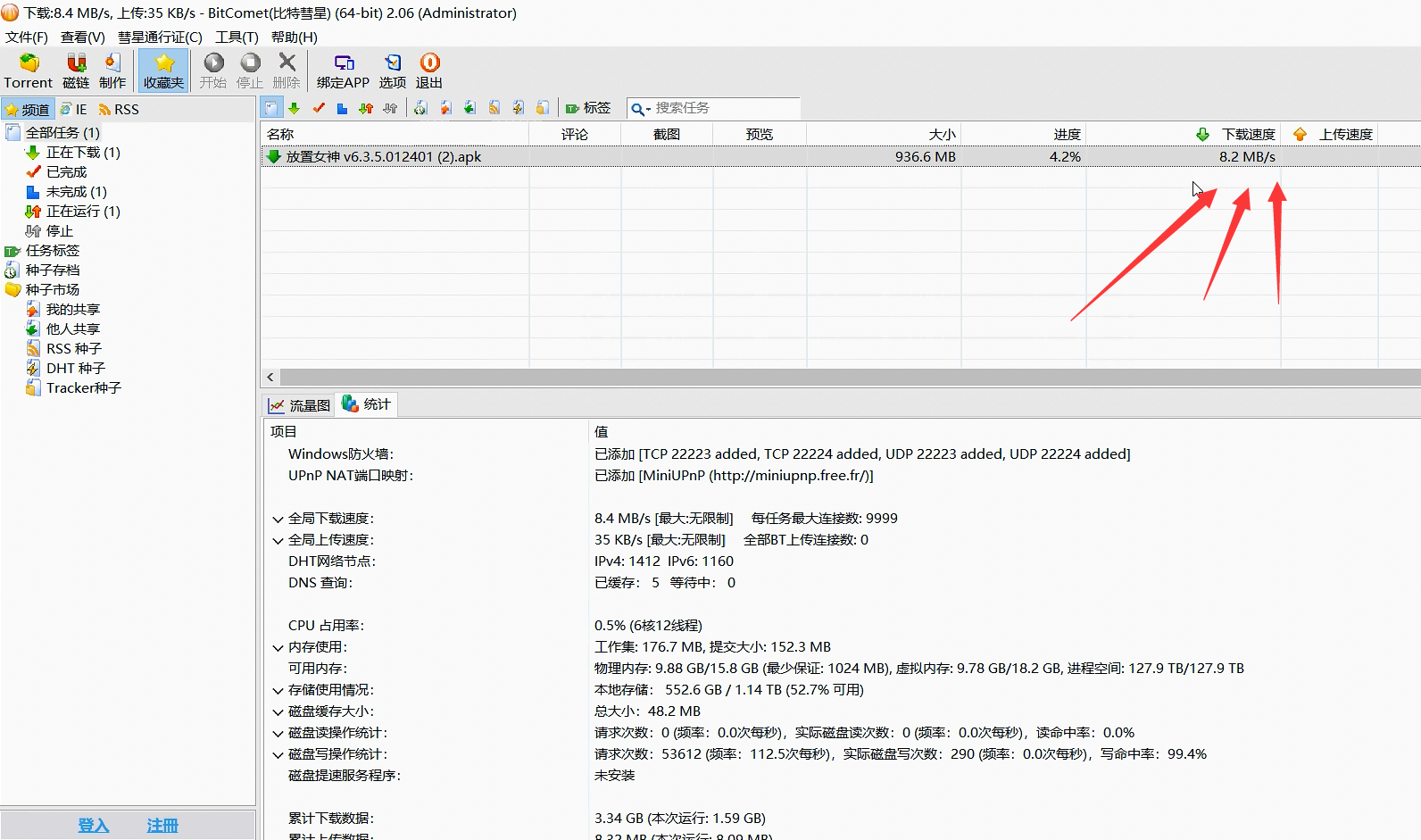This screenshot has width=1421, height=840.
Task: Select 我的共享 tree item
Action: click(73, 310)
